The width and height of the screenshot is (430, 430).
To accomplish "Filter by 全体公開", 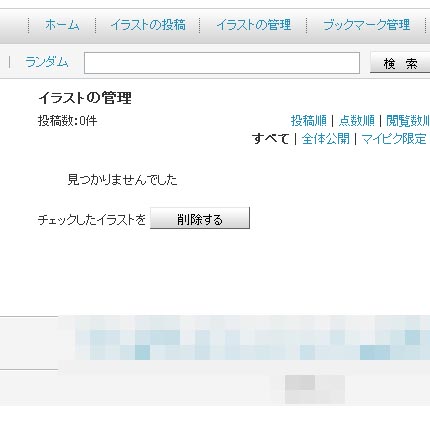I will tap(326, 138).
